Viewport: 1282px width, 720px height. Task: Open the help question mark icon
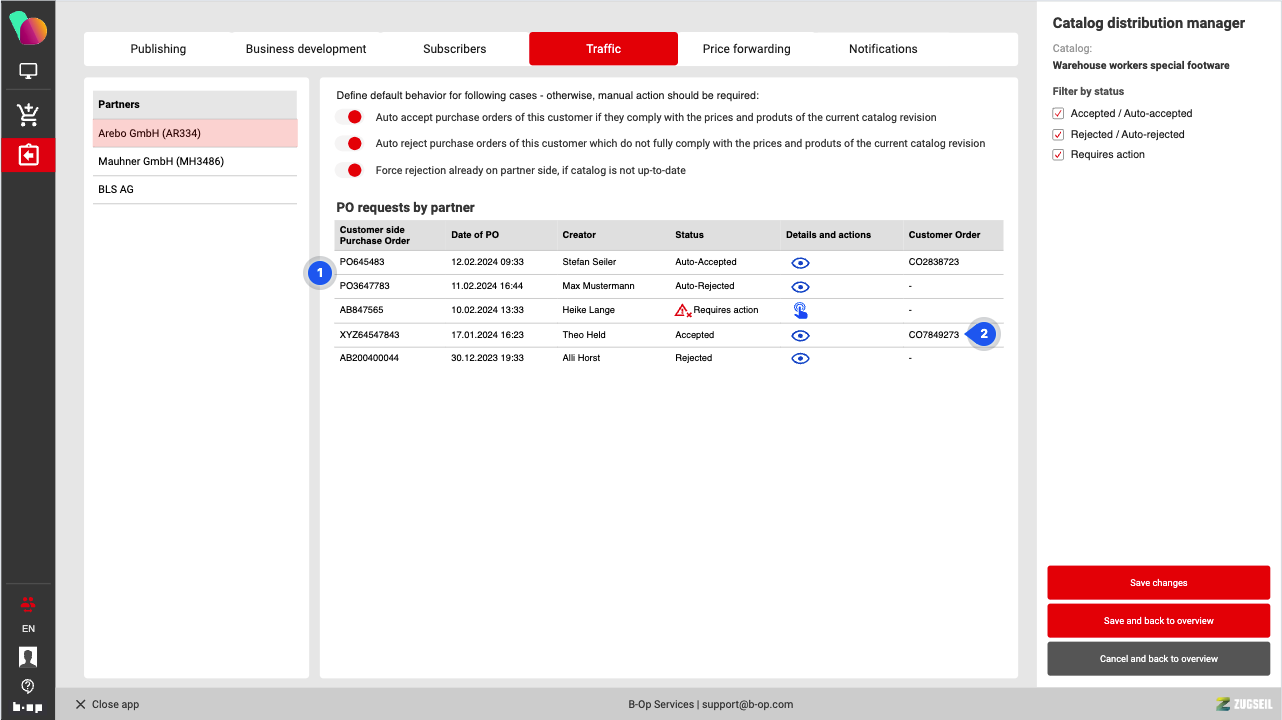coord(28,686)
